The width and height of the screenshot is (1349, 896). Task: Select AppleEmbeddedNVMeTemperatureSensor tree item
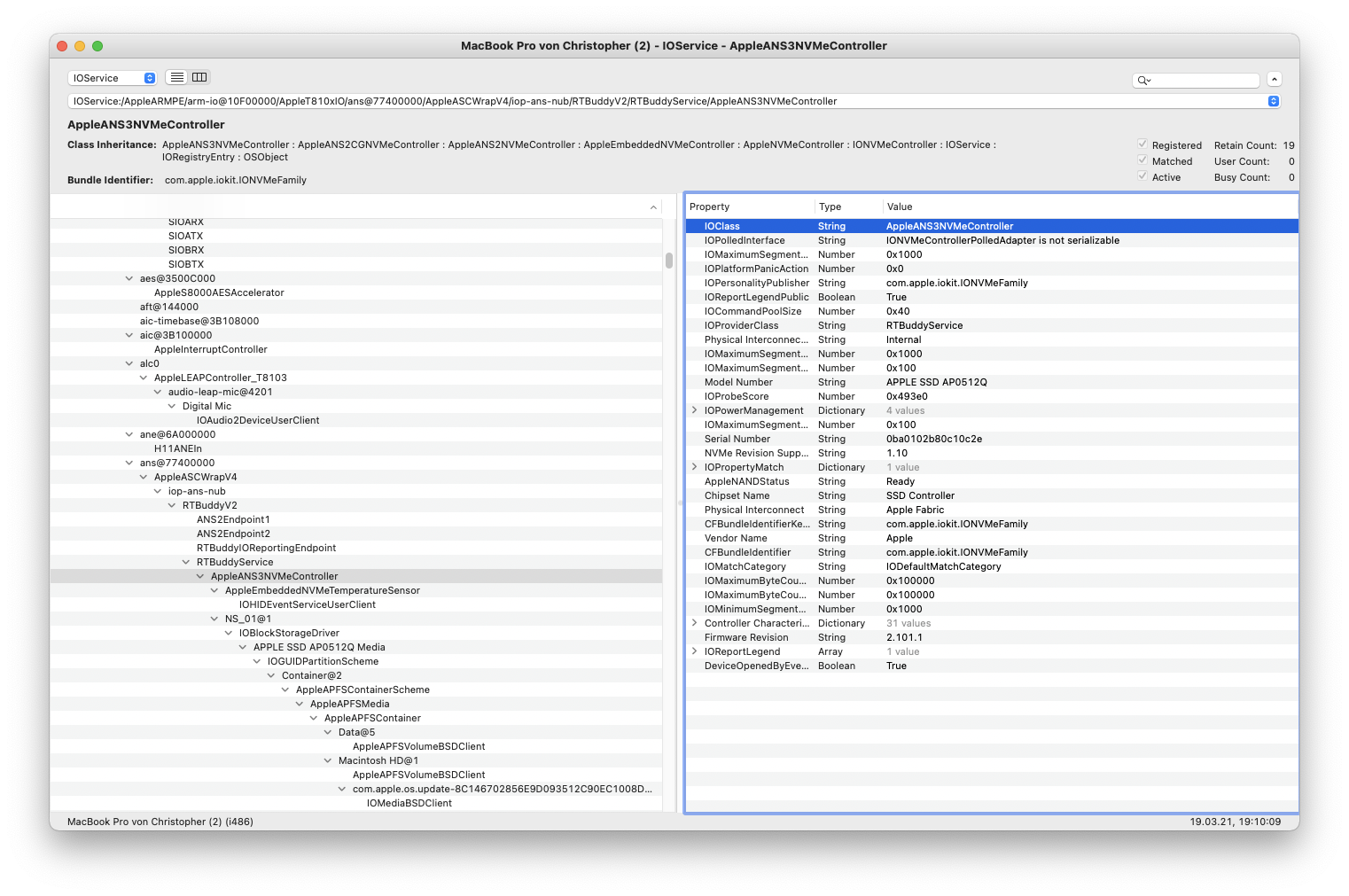(x=323, y=590)
